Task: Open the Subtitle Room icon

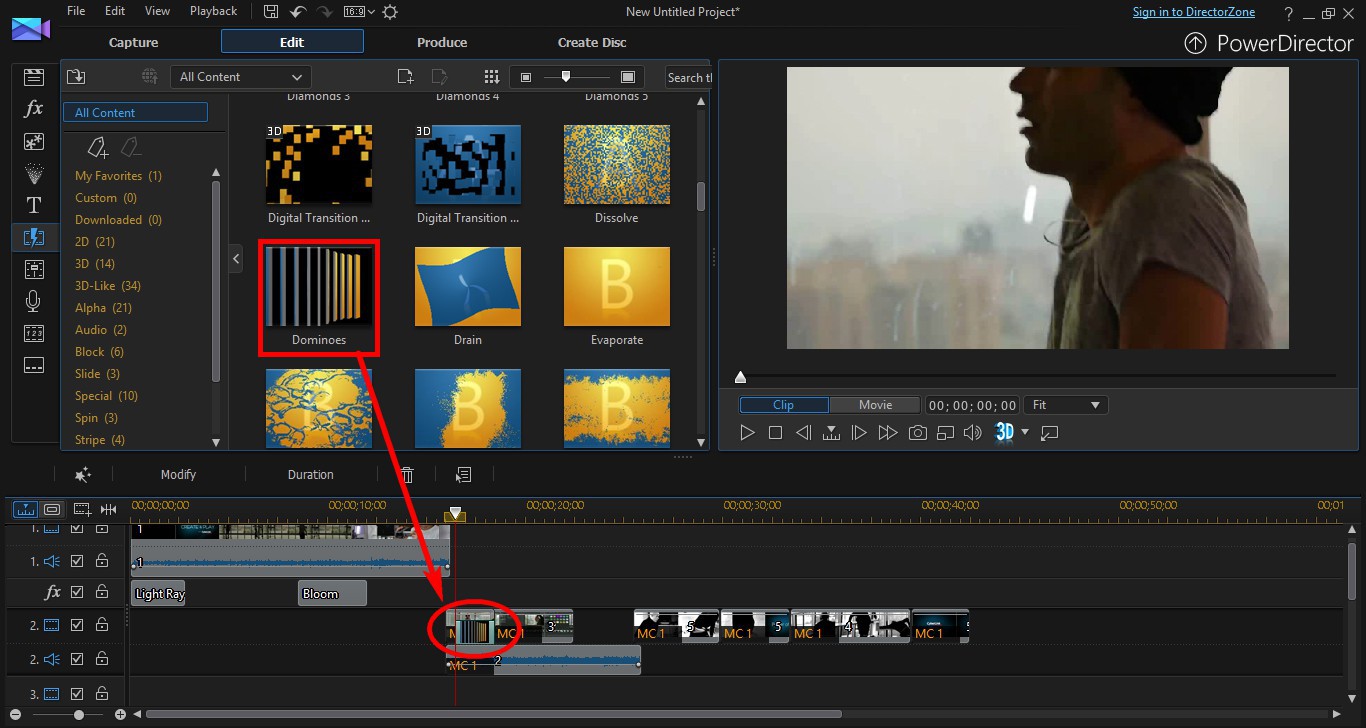Action: coord(34,365)
